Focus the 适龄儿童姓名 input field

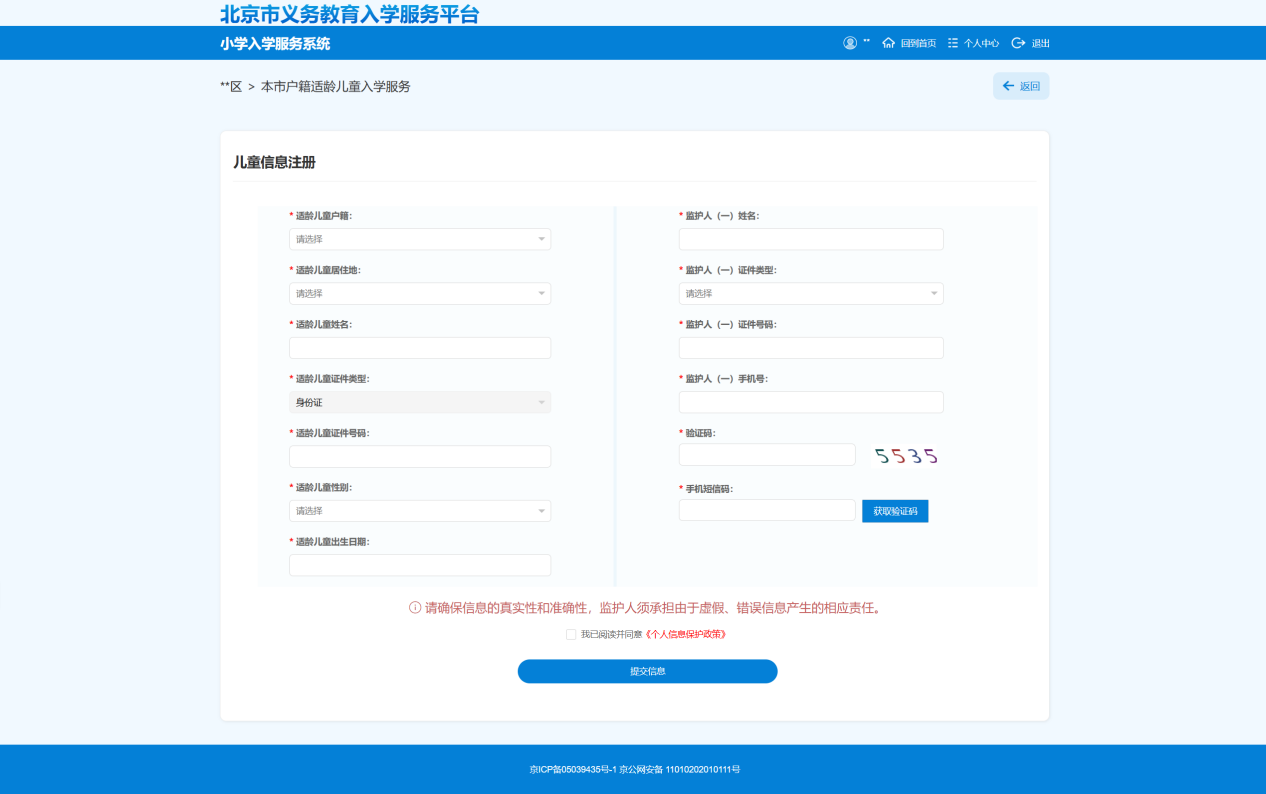(420, 347)
